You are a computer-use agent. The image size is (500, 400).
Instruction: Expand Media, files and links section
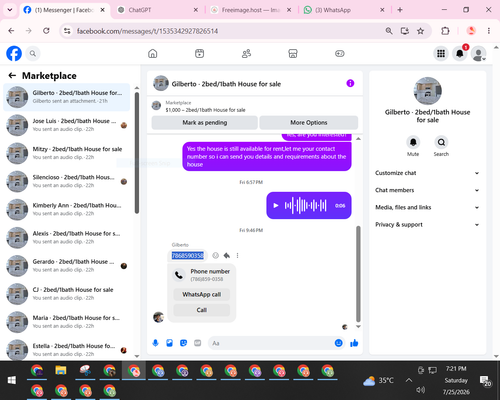[x=427, y=207]
